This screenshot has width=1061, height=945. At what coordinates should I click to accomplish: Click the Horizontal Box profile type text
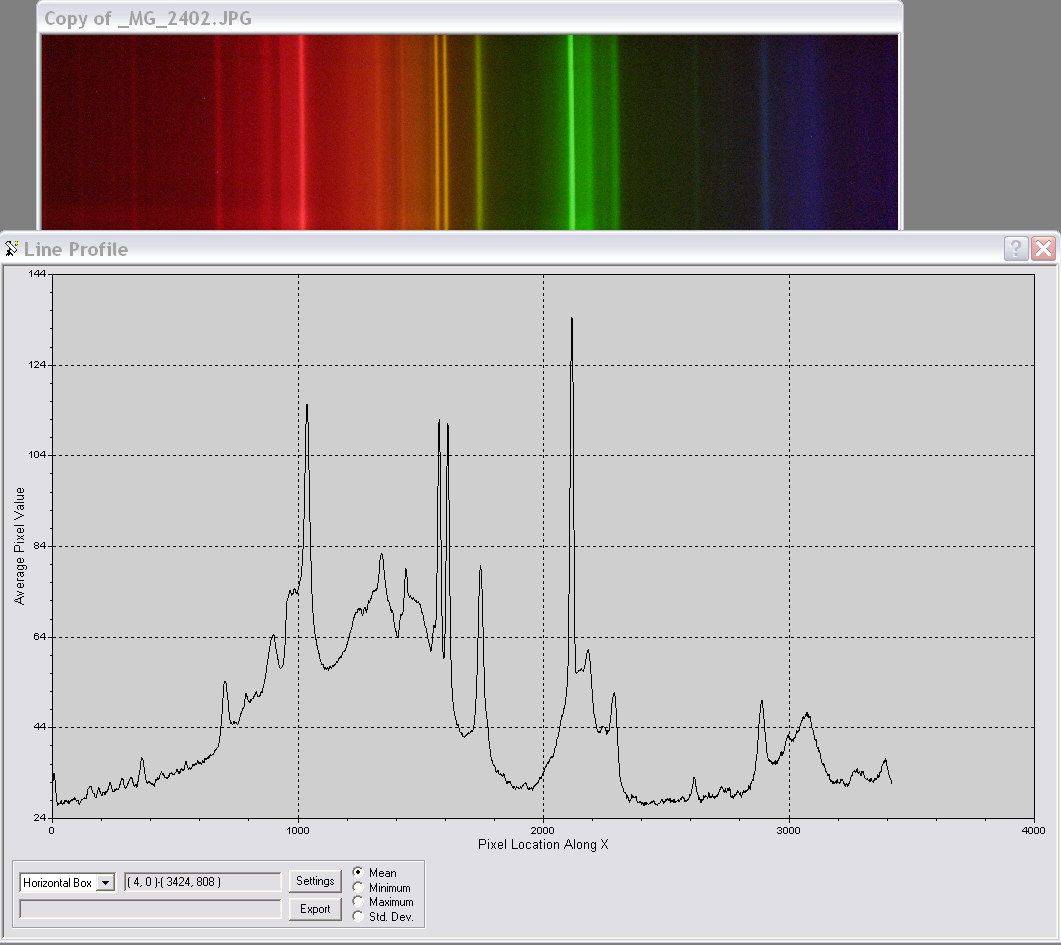tap(58, 883)
